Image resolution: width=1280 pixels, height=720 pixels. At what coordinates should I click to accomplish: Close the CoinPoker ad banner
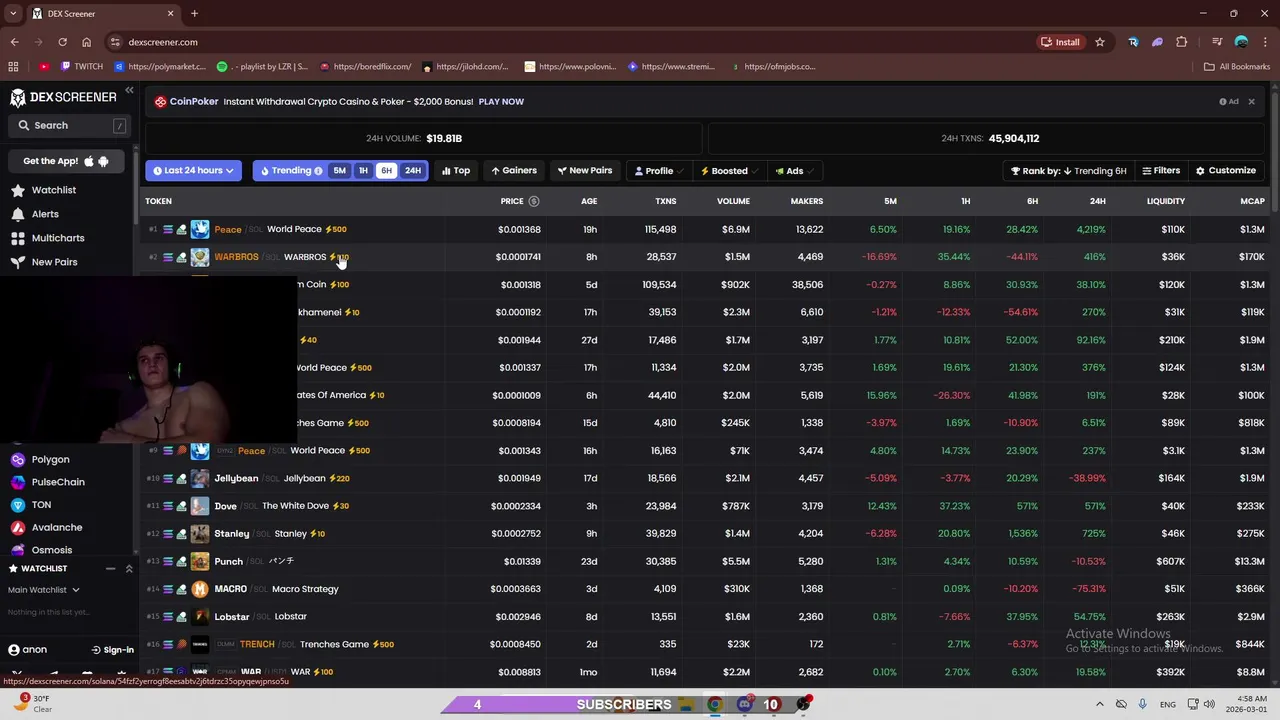(x=1251, y=102)
